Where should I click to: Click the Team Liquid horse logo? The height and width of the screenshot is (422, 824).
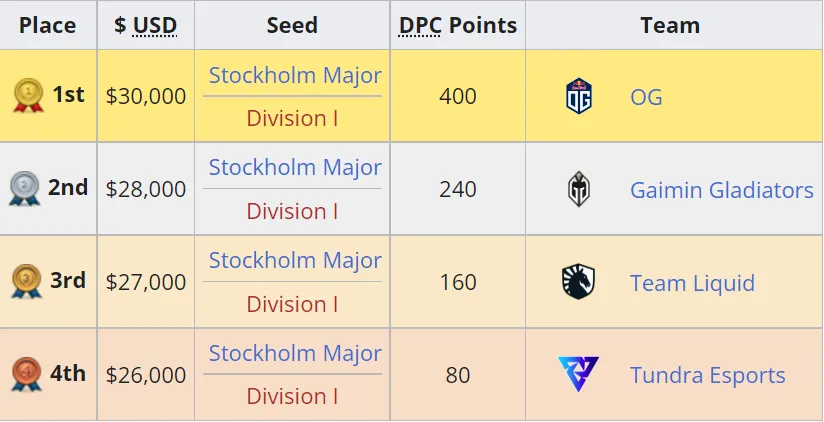579,282
